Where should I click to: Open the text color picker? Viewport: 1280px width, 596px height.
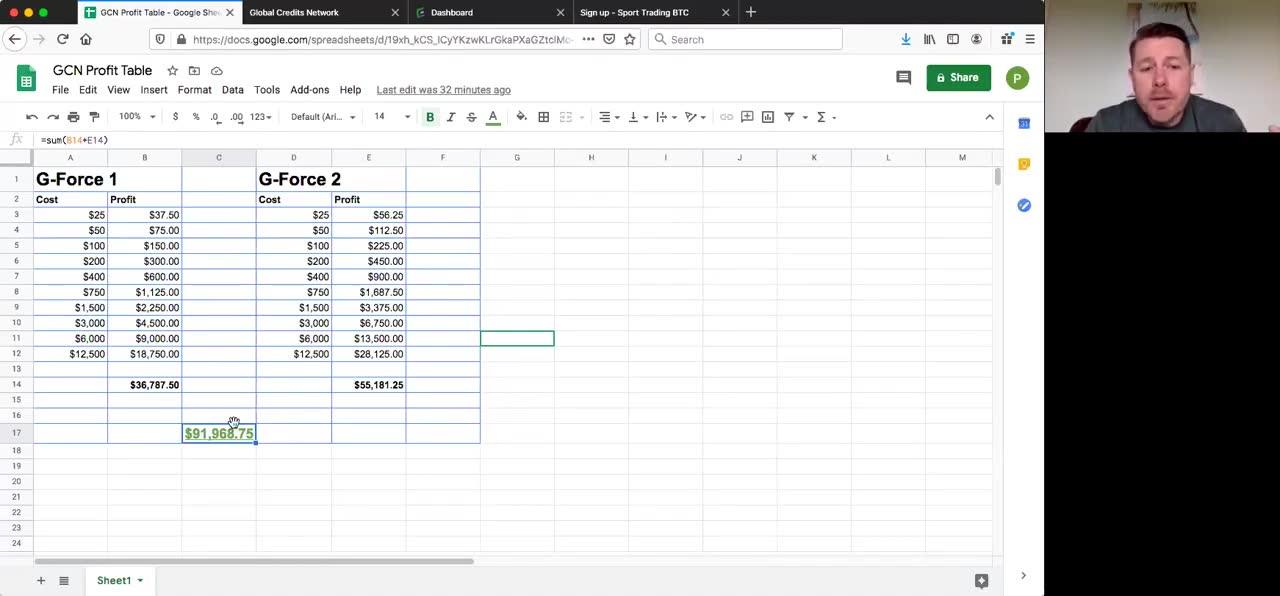tap(493, 117)
